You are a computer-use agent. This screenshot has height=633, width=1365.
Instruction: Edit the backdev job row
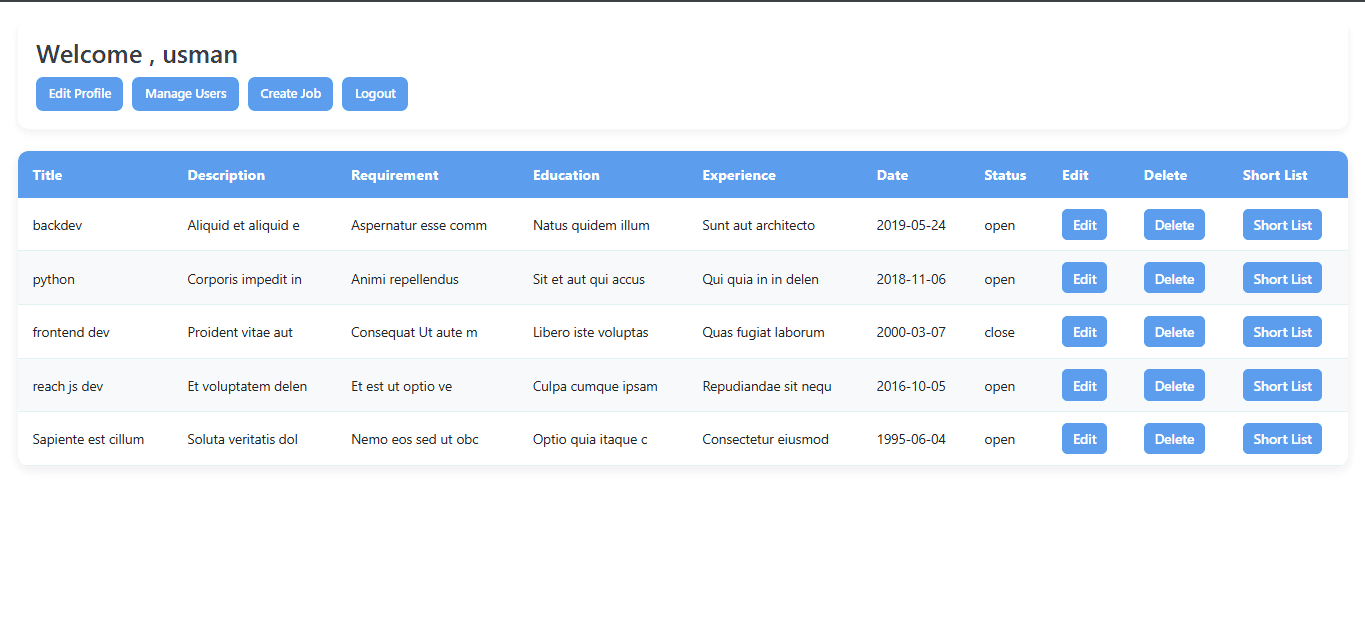(x=1084, y=225)
